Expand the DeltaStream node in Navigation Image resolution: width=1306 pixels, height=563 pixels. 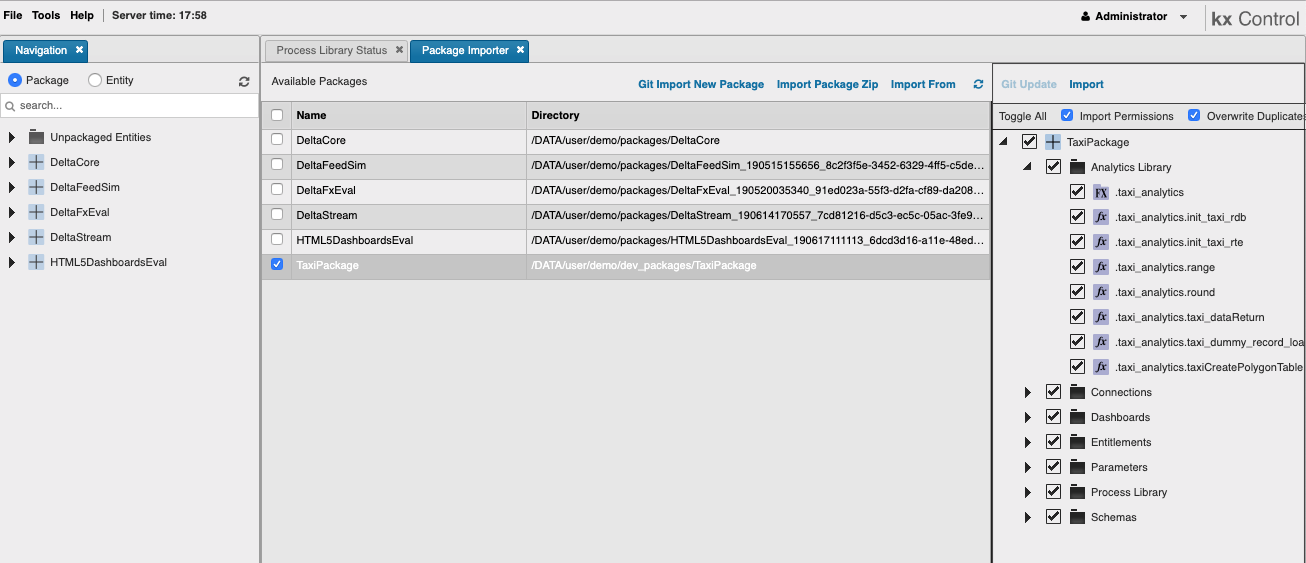click(x=12, y=237)
